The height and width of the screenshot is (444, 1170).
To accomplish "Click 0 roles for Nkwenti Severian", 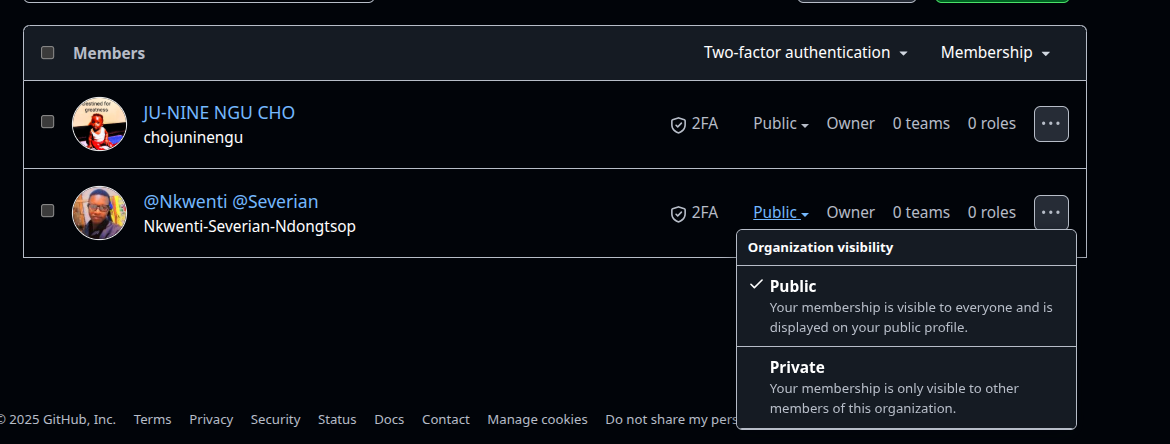I will pyautogui.click(x=991, y=212).
